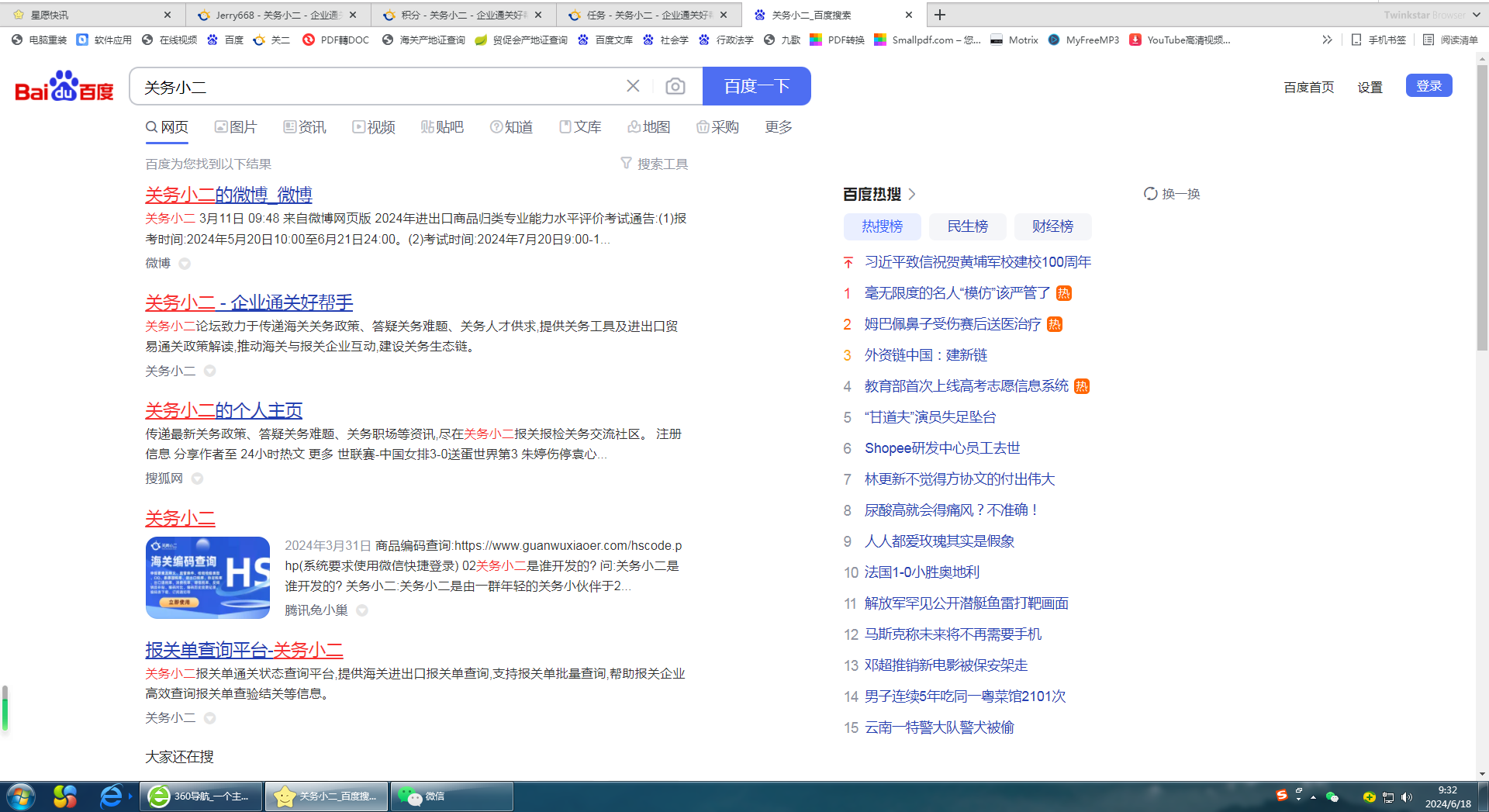Open 报关单查询平台-关务小二 result
Image resolution: width=1489 pixels, height=812 pixels.
pyautogui.click(x=244, y=650)
